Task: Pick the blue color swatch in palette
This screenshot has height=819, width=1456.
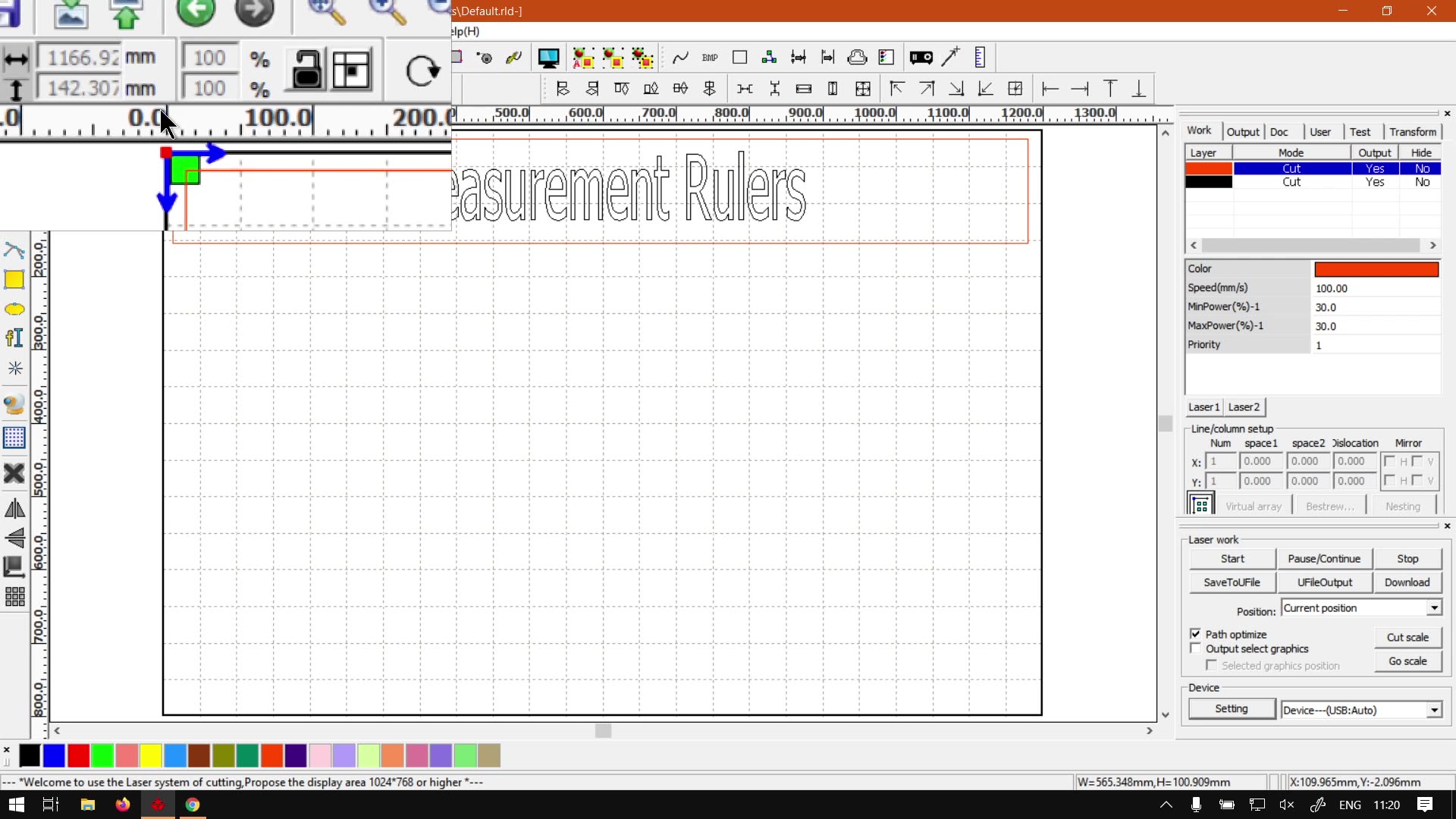Action: [x=54, y=755]
